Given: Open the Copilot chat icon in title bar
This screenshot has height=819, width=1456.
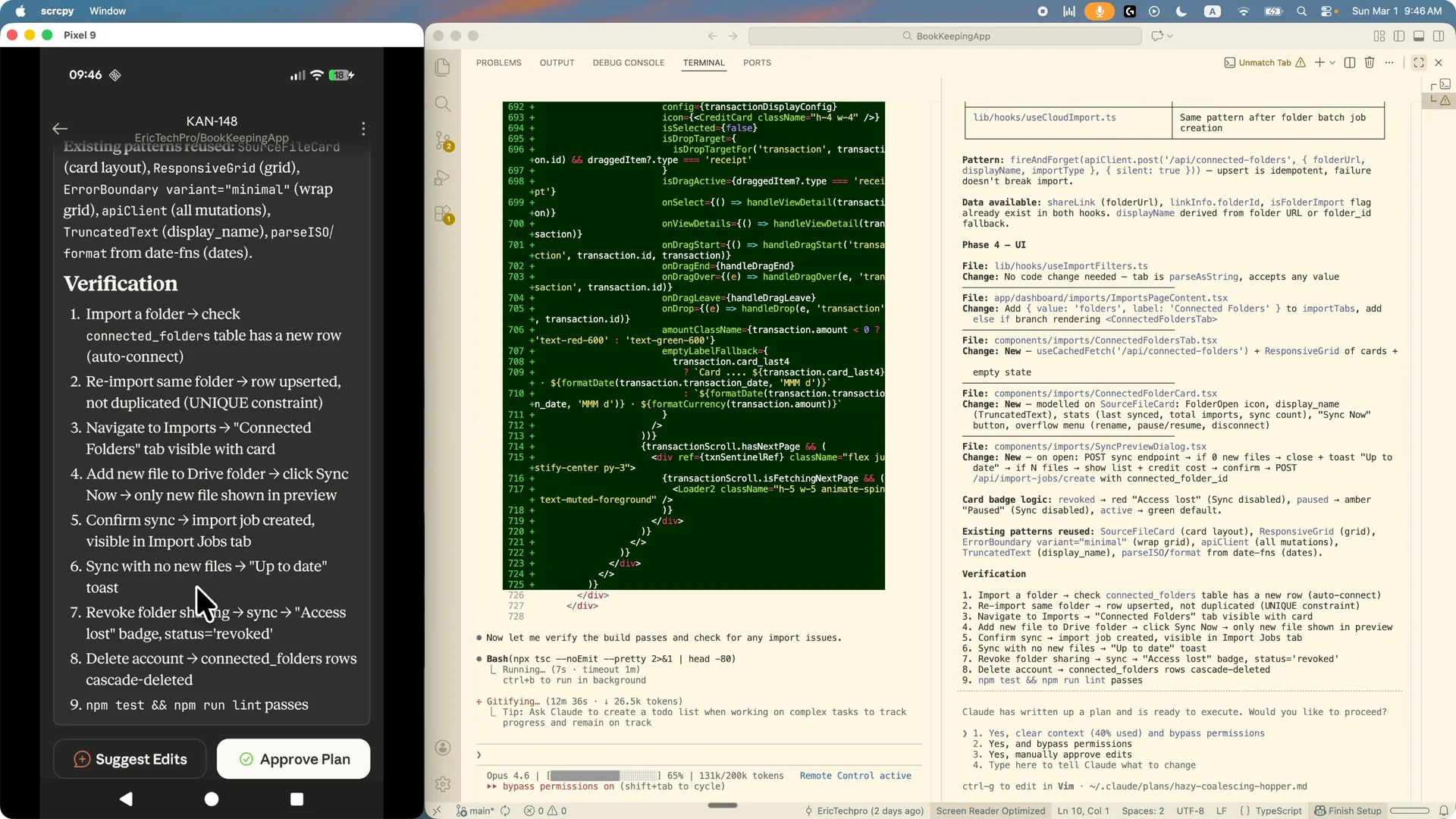Looking at the screenshot, I should [1157, 36].
